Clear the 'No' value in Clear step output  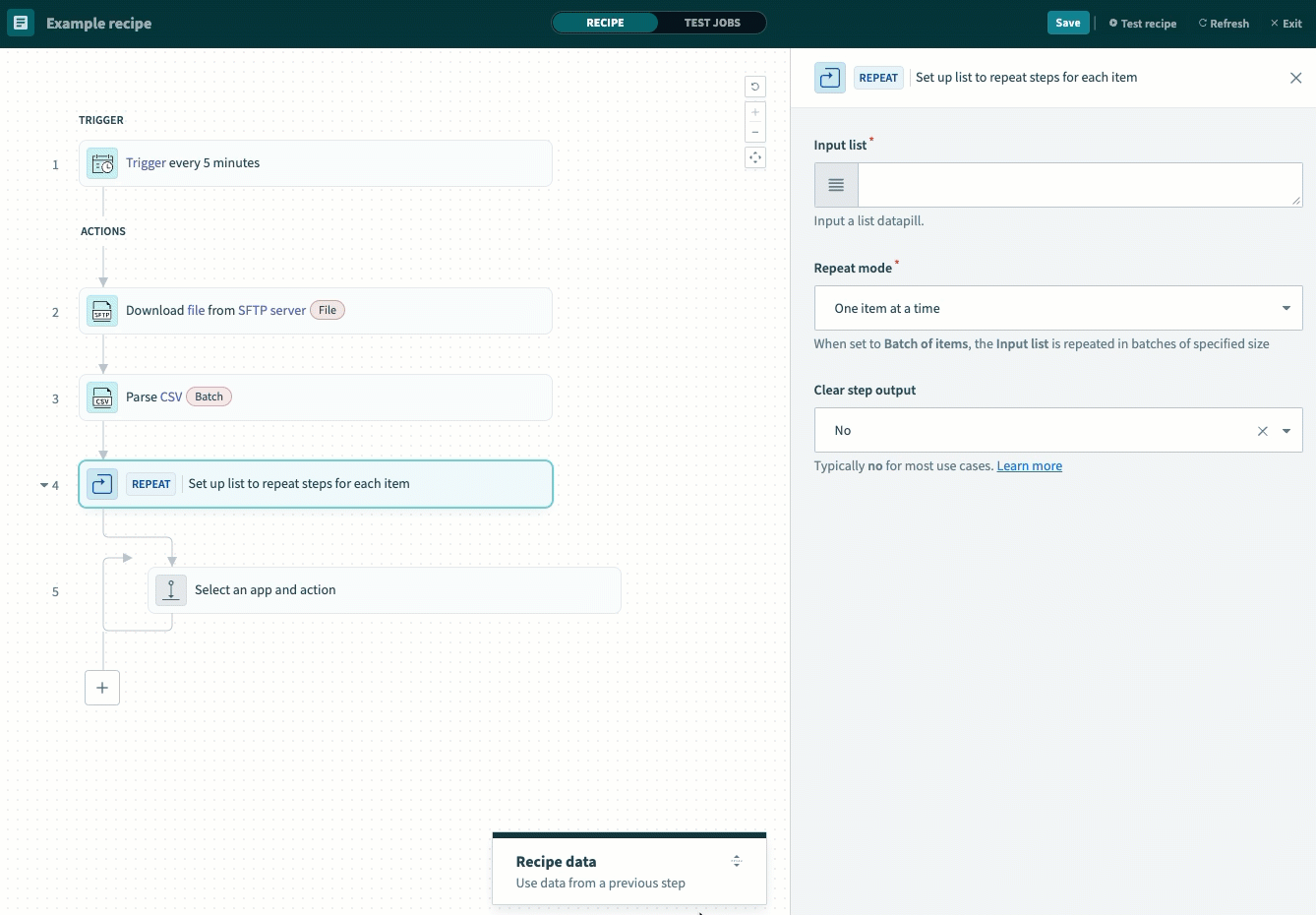pyautogui.click(x=1263, y=431)
